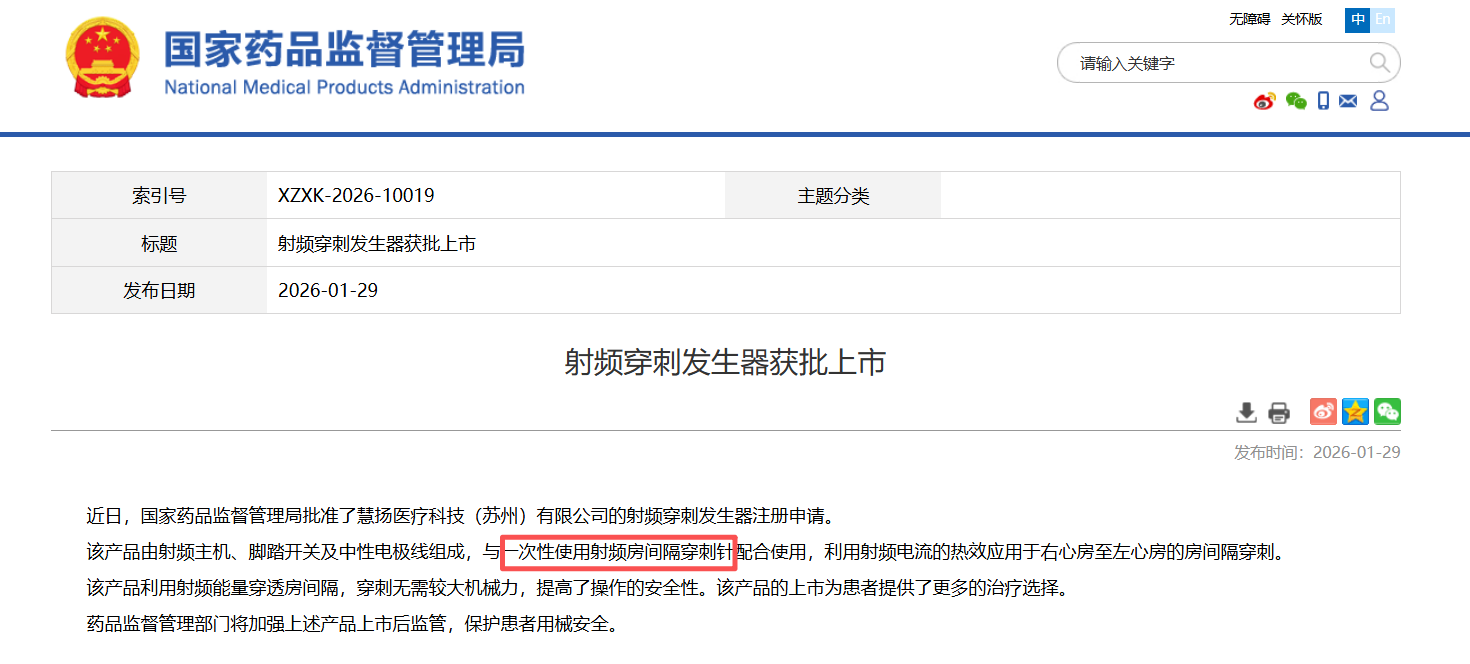Download the article

click(1246, 411)
